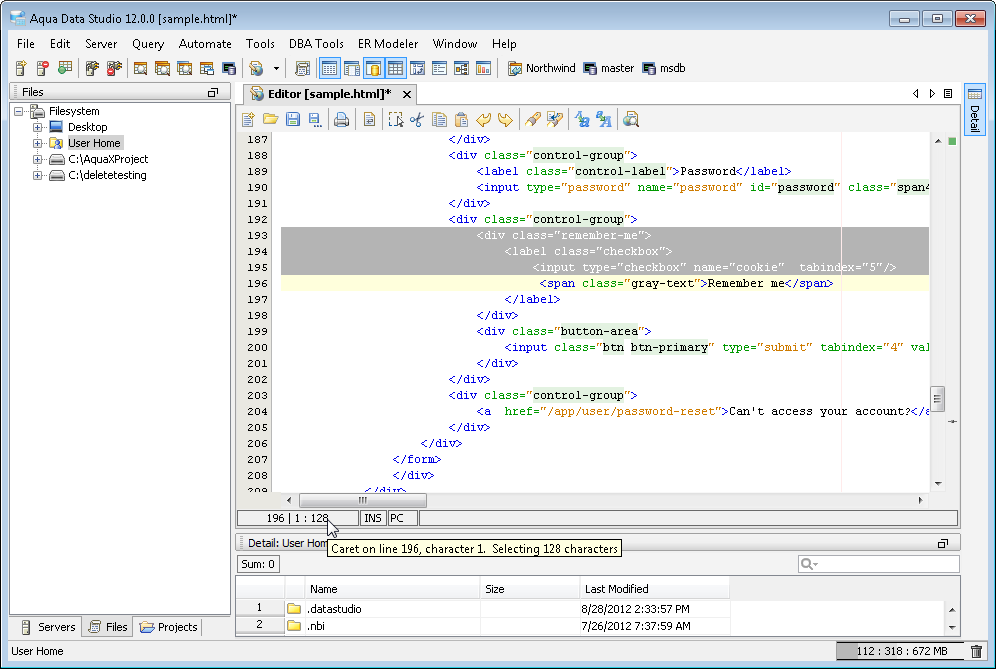Click the Open folder icon in editor toolbar
This screenshot has height=669, width=996.
[270, 120]
